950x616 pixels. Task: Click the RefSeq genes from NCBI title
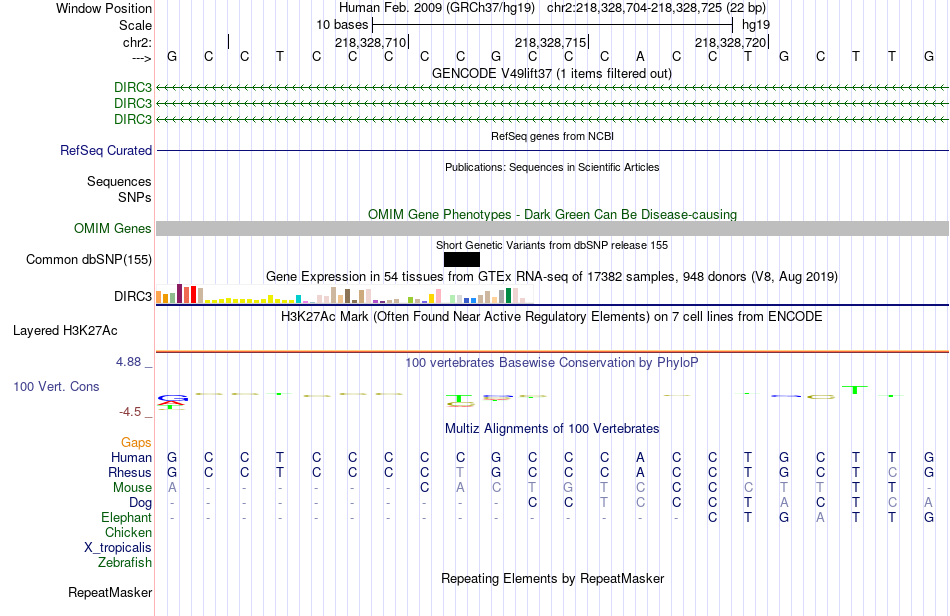tap(552, 136)
